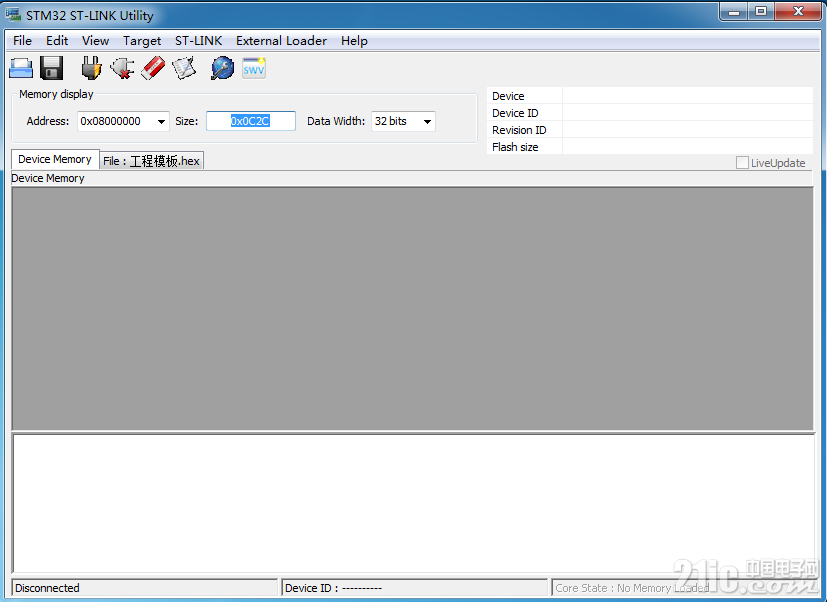The width and height of the screenshot is (827, 602).
Task: Click the gray Device Memory grid area
Action: 412,309
